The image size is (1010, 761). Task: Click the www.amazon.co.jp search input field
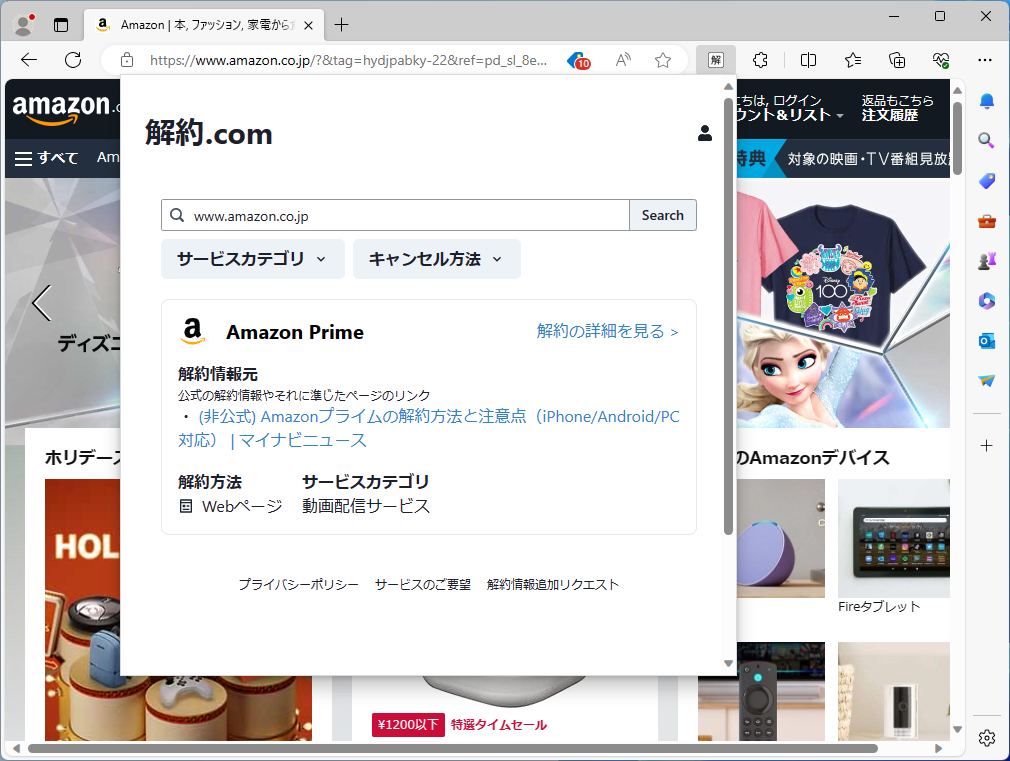pyautogui.click(x=395, y=215)
